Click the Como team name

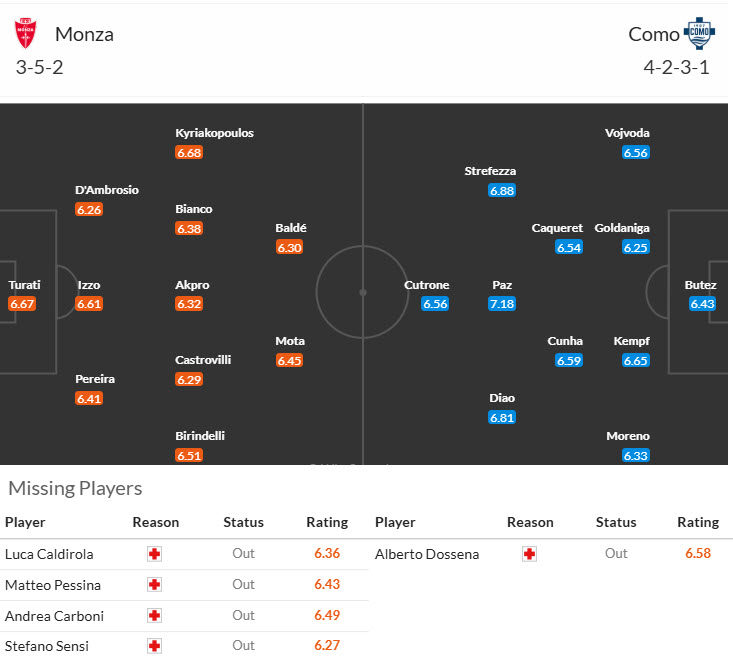pos(653,34)
